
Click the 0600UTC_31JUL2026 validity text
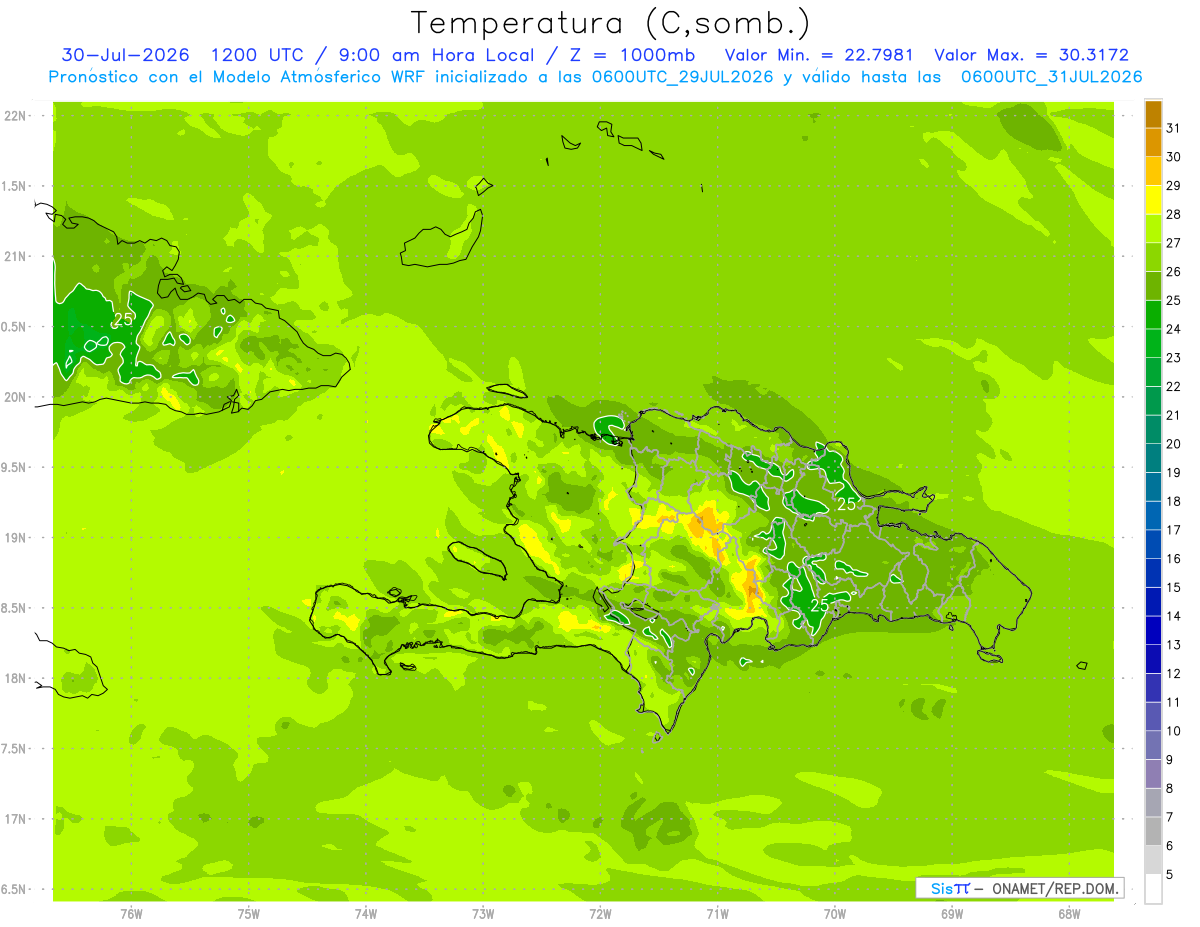pos(1051,77)
